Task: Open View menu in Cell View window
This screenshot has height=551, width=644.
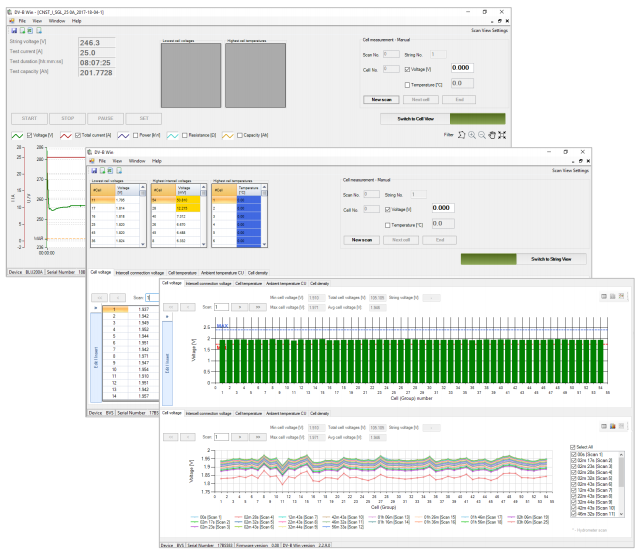Action: tap(117, 161)
